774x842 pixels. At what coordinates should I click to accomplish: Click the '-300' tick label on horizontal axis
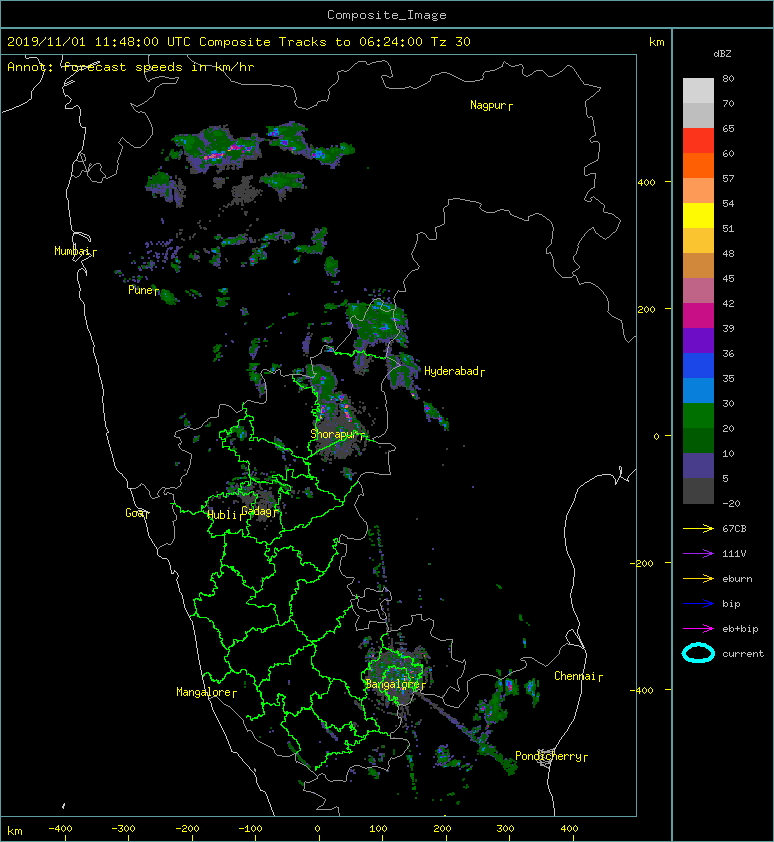(123, 829)
